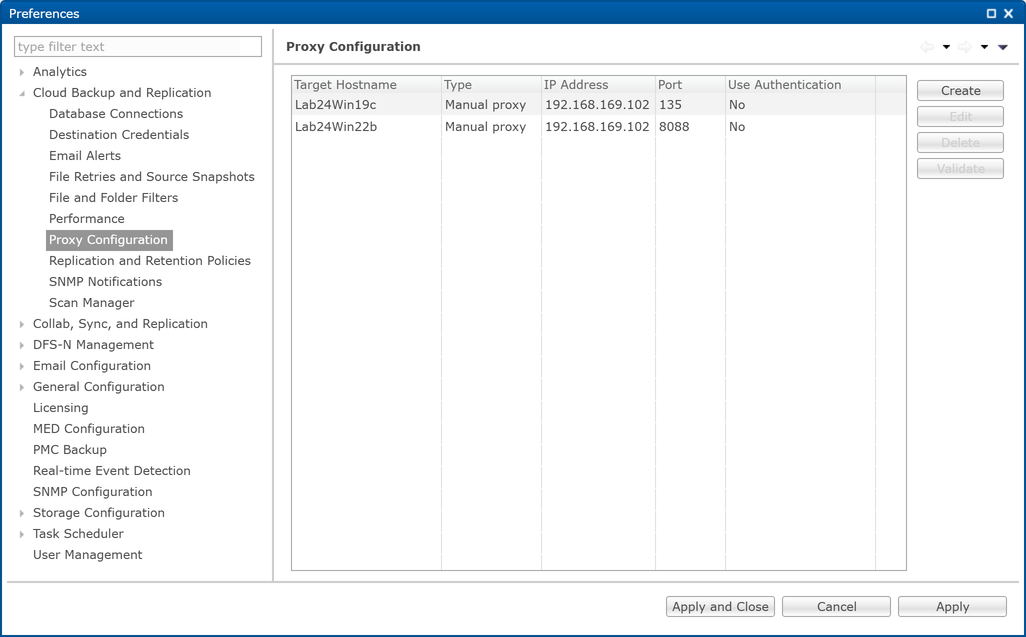Click the back navigation arrow icon
This screenshot has width=1026, height=637.
click(x=927, y=46)
